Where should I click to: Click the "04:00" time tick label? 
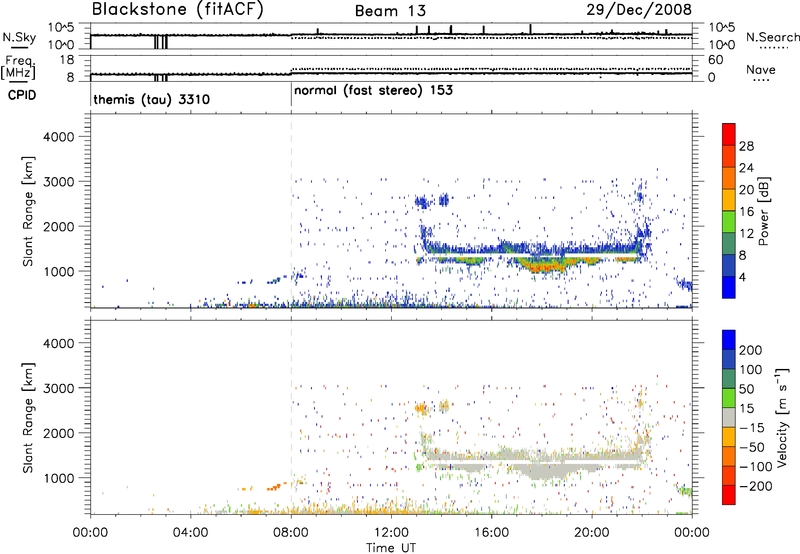tap(190, 533)
